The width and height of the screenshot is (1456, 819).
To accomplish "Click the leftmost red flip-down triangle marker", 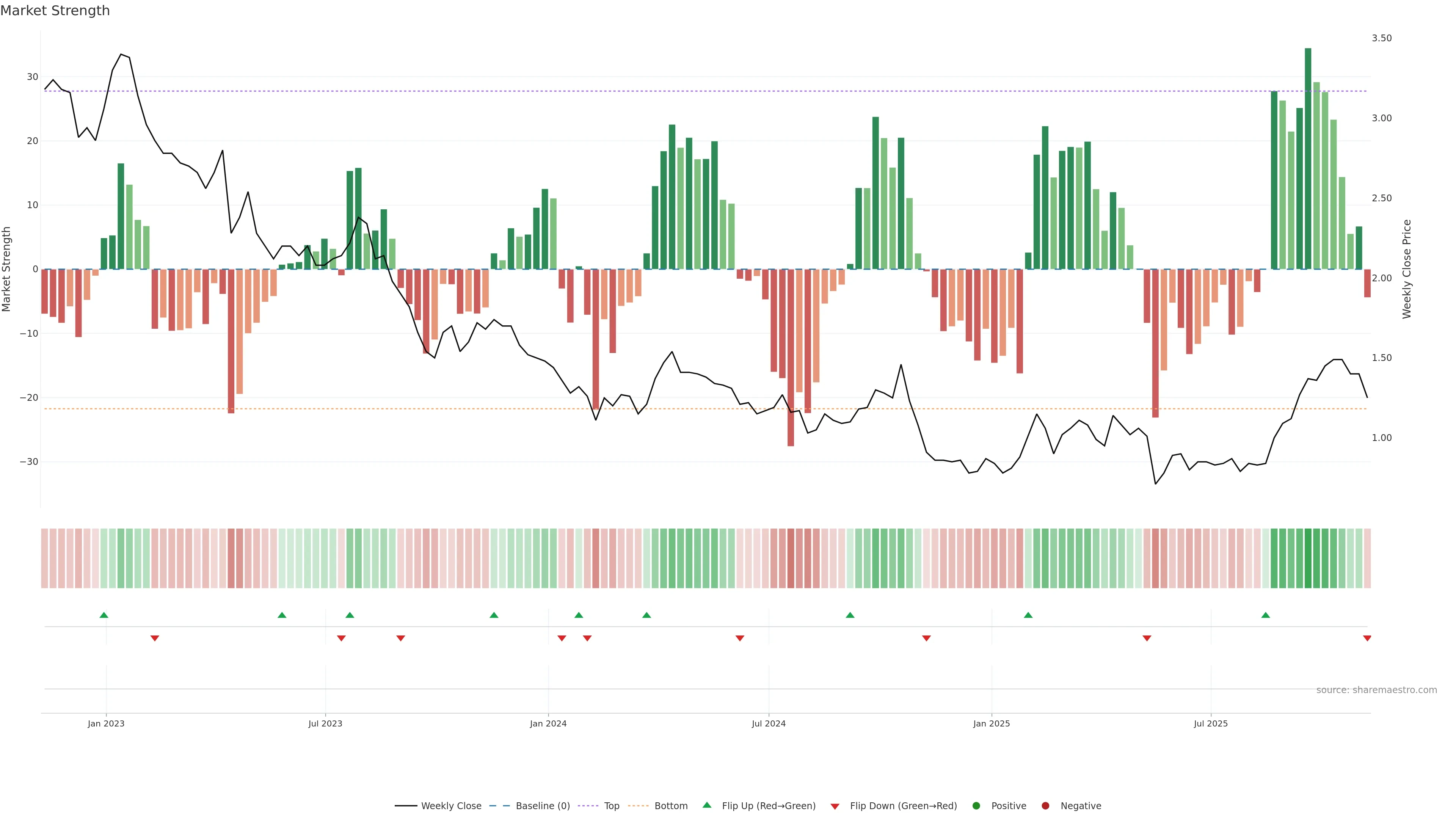I will (155, 638).
